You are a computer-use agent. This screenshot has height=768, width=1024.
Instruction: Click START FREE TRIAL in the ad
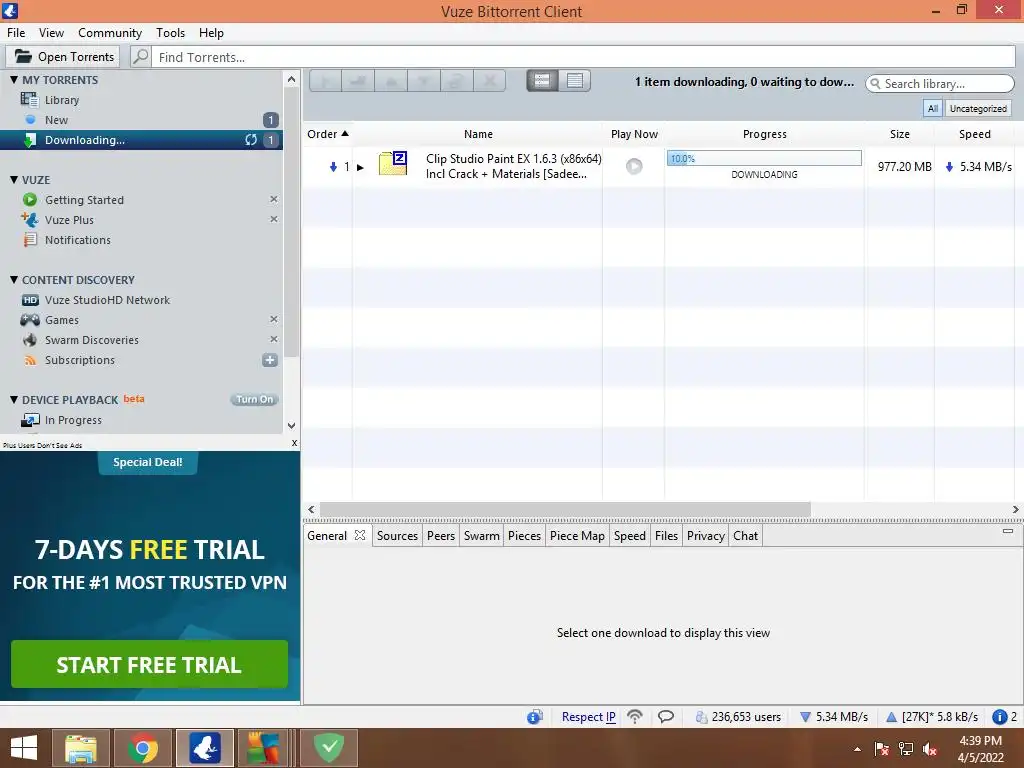(x=149, y=664)
